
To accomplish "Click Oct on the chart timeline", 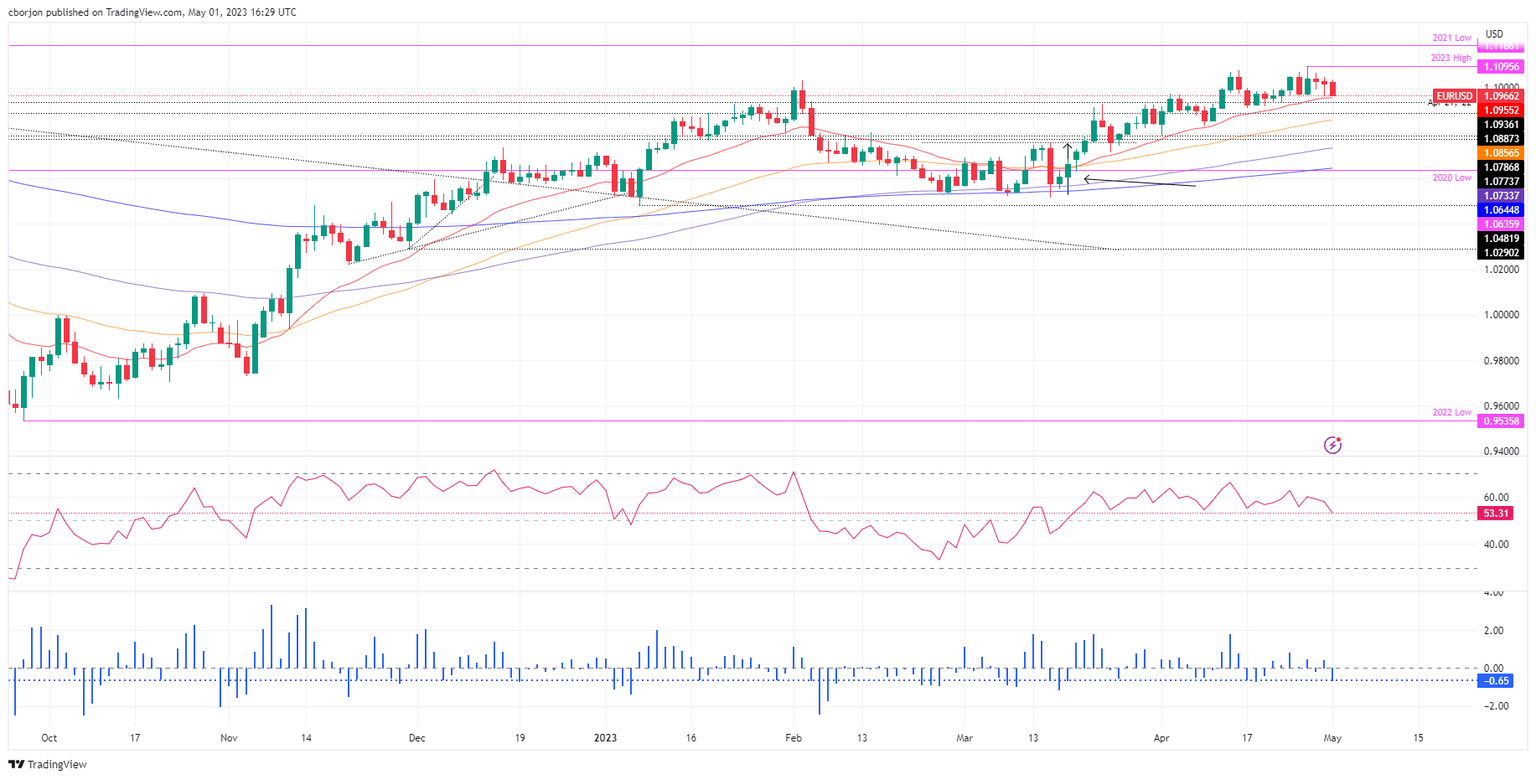I will (x=48, y=737).
